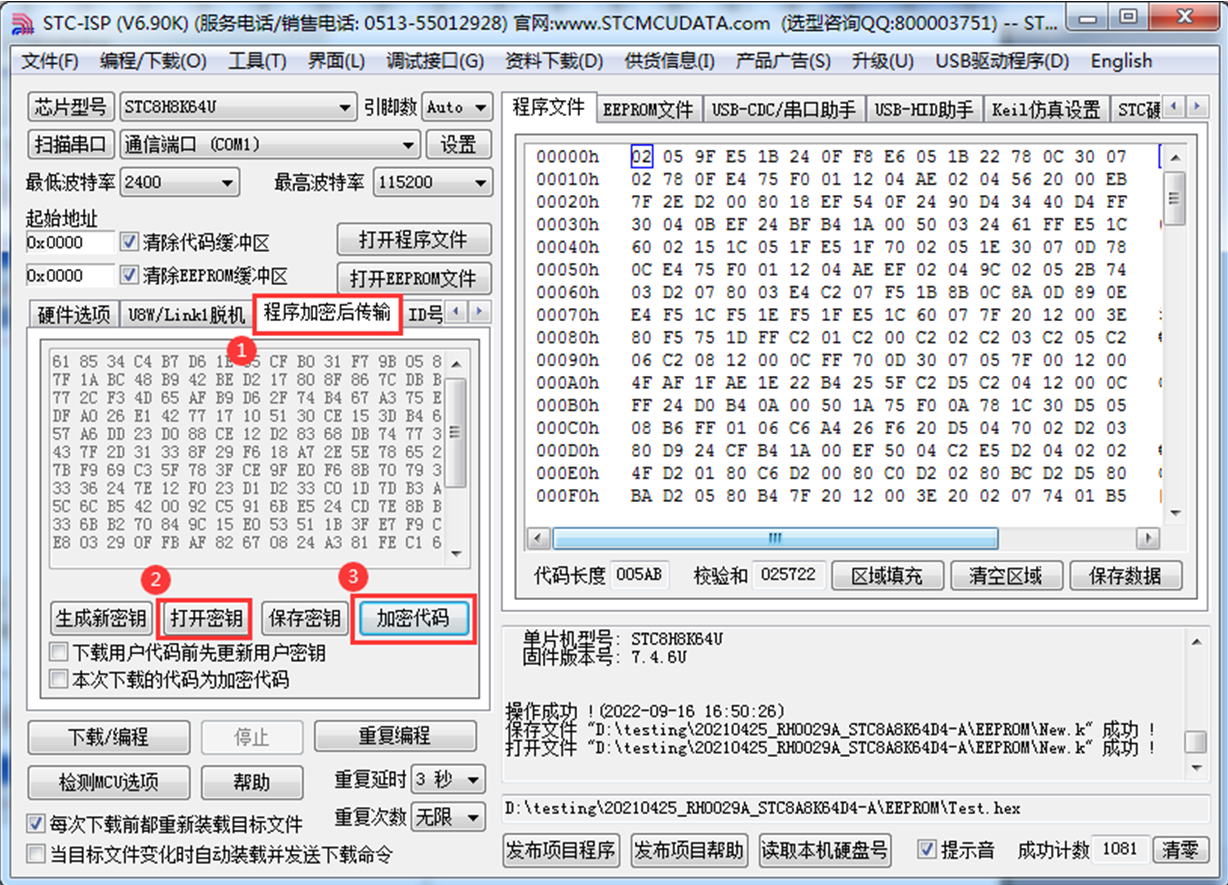The image size is (1228, 885).
Task: Click the hex view horizontal scrollbar thumb
Action: (774, 538)
